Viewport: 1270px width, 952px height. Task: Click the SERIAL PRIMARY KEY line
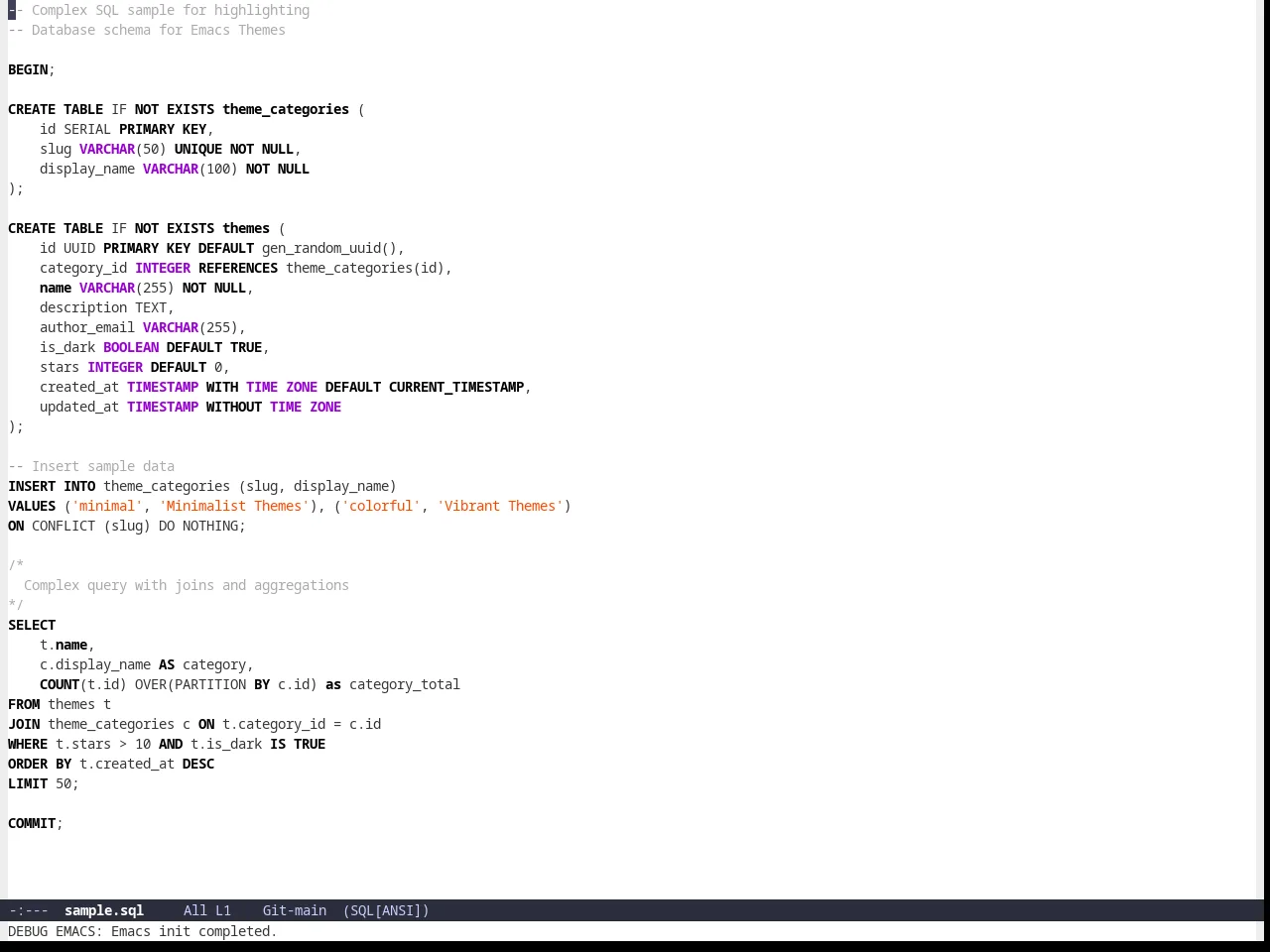[x=127, y=129]
